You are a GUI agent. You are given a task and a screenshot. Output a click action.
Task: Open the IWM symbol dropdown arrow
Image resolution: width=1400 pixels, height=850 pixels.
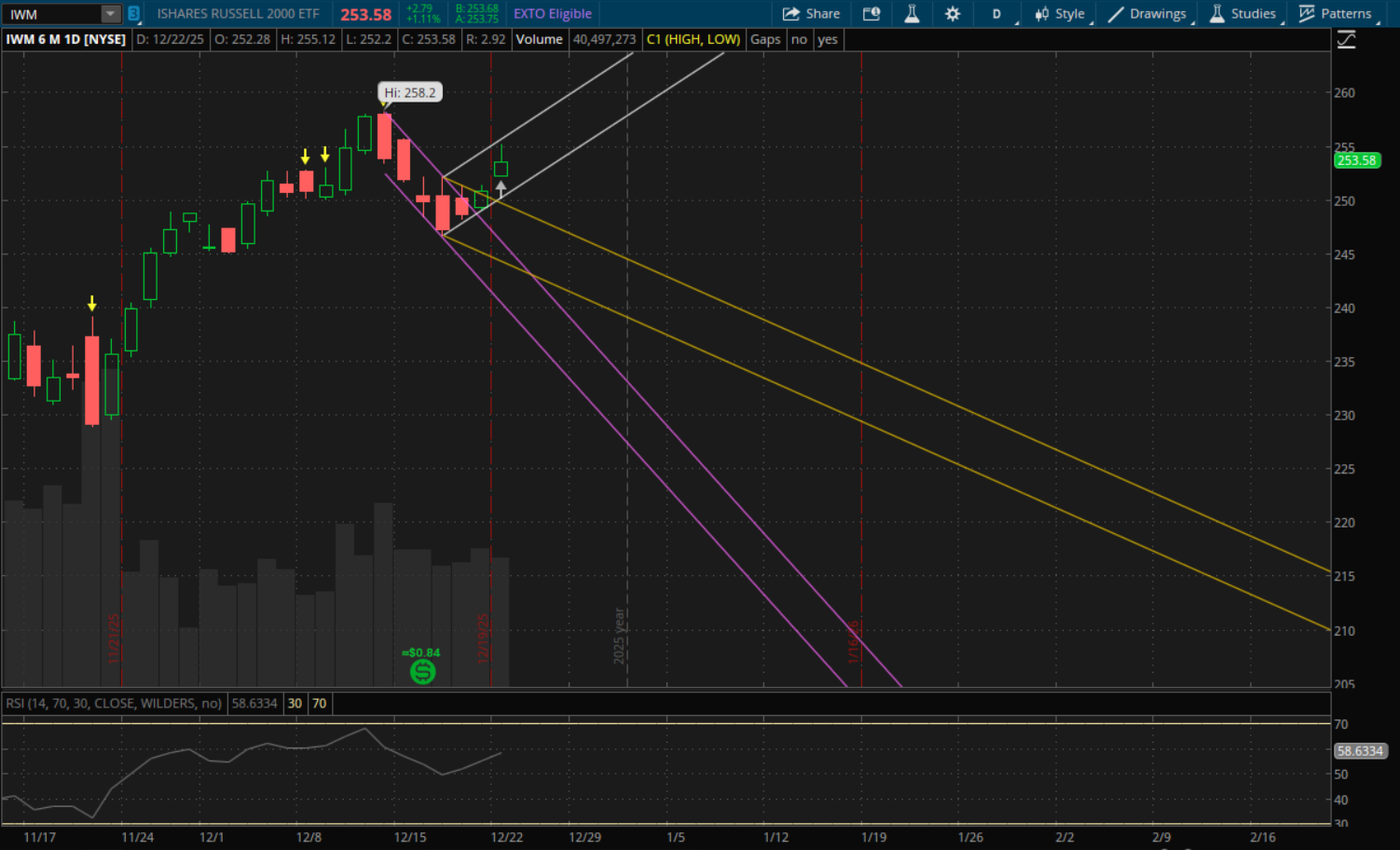(x=110, y=14)
